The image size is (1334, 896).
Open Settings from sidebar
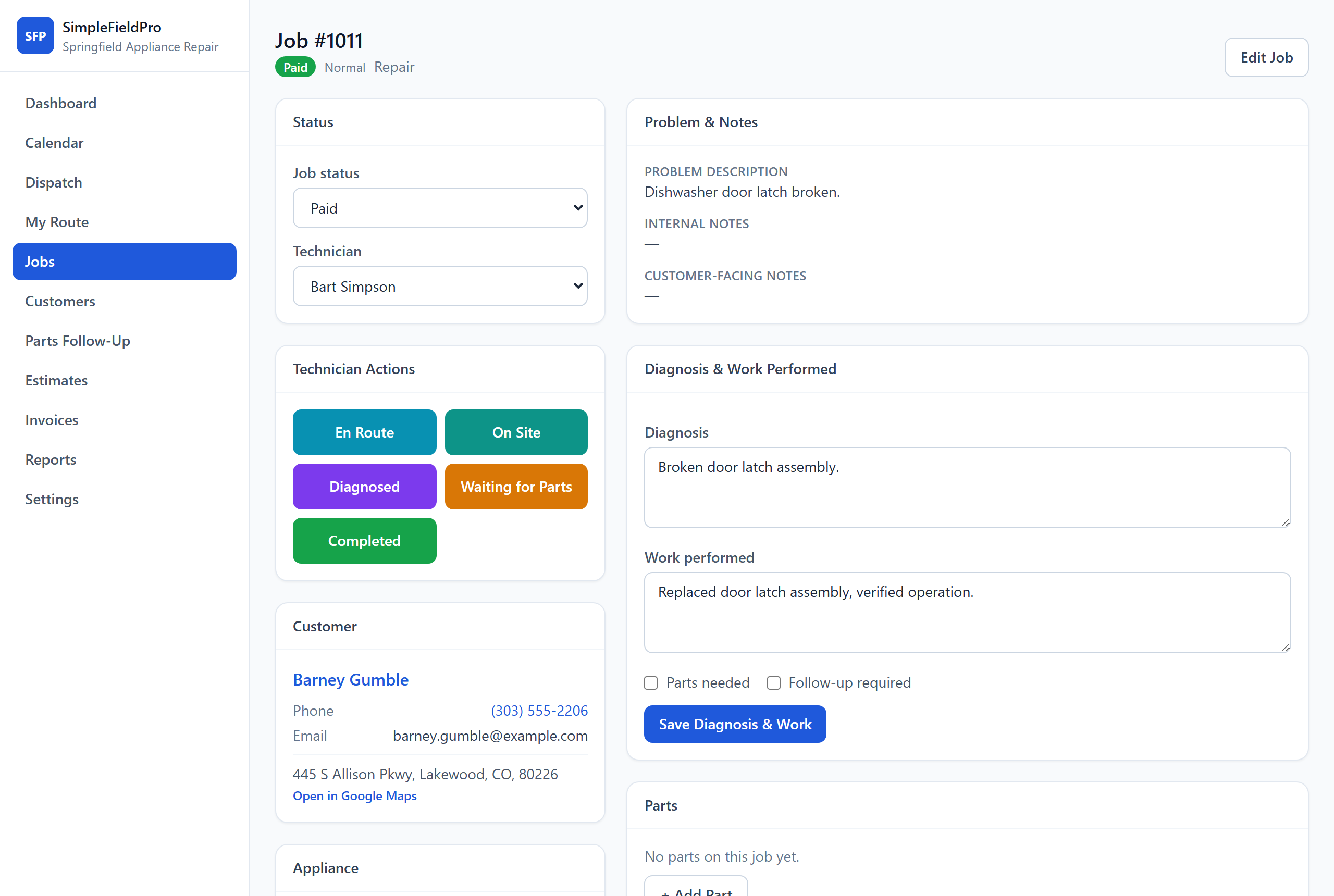point(124,500)
